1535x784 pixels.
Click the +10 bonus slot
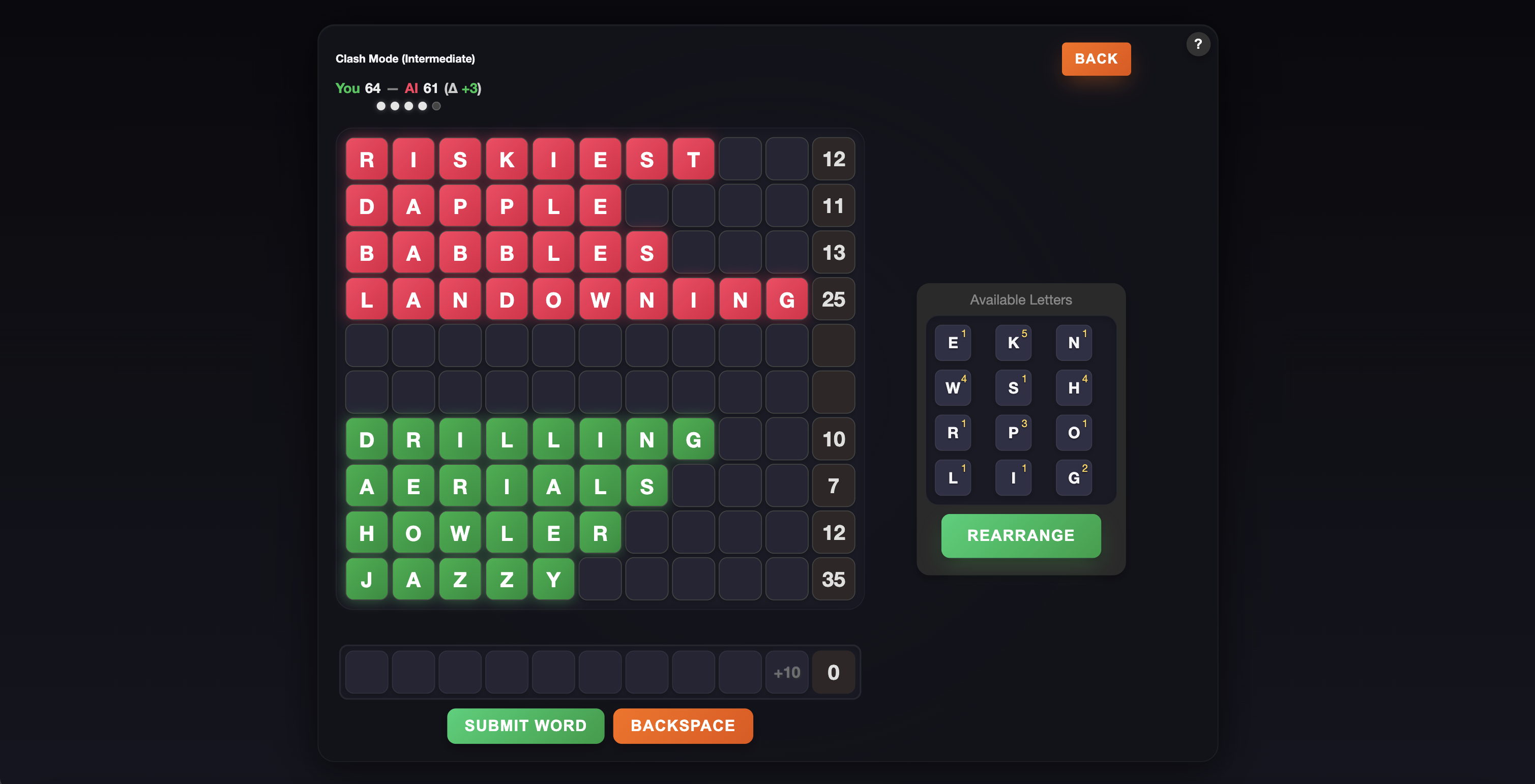point(786,672)
